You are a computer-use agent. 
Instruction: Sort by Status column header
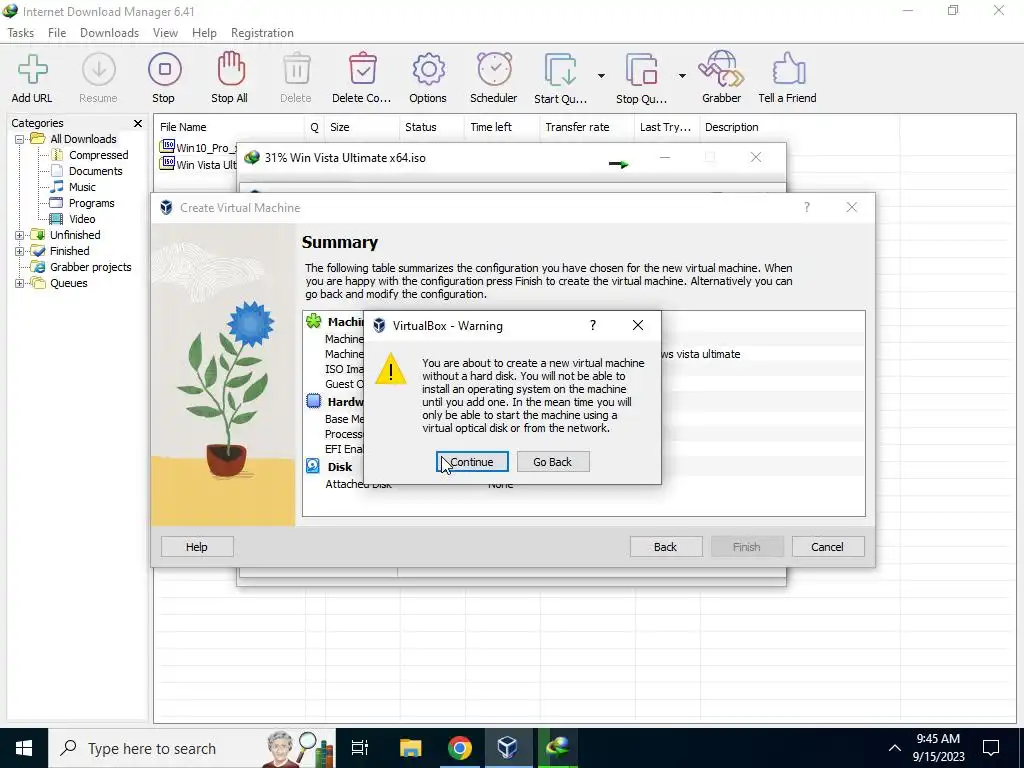coord(432,127)
